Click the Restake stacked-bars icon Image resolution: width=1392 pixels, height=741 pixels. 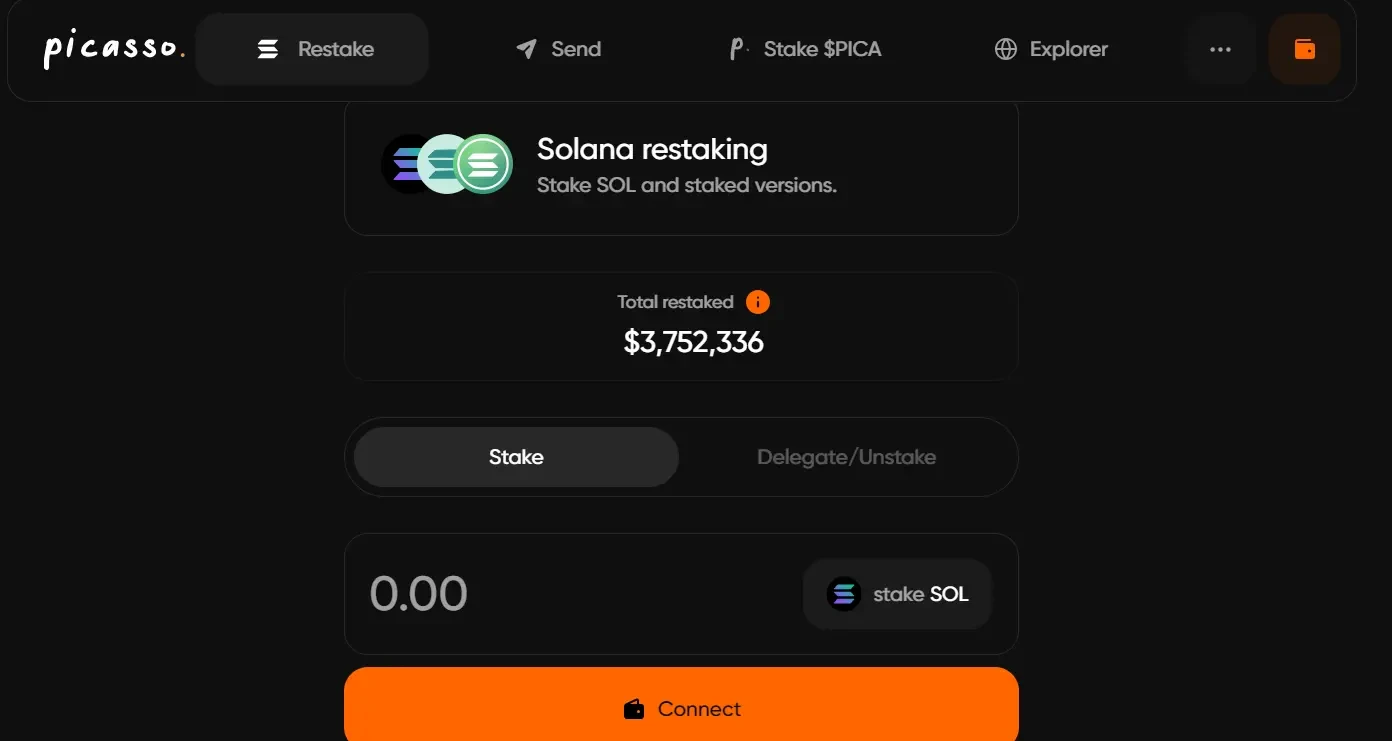click(x=268, y=49)
